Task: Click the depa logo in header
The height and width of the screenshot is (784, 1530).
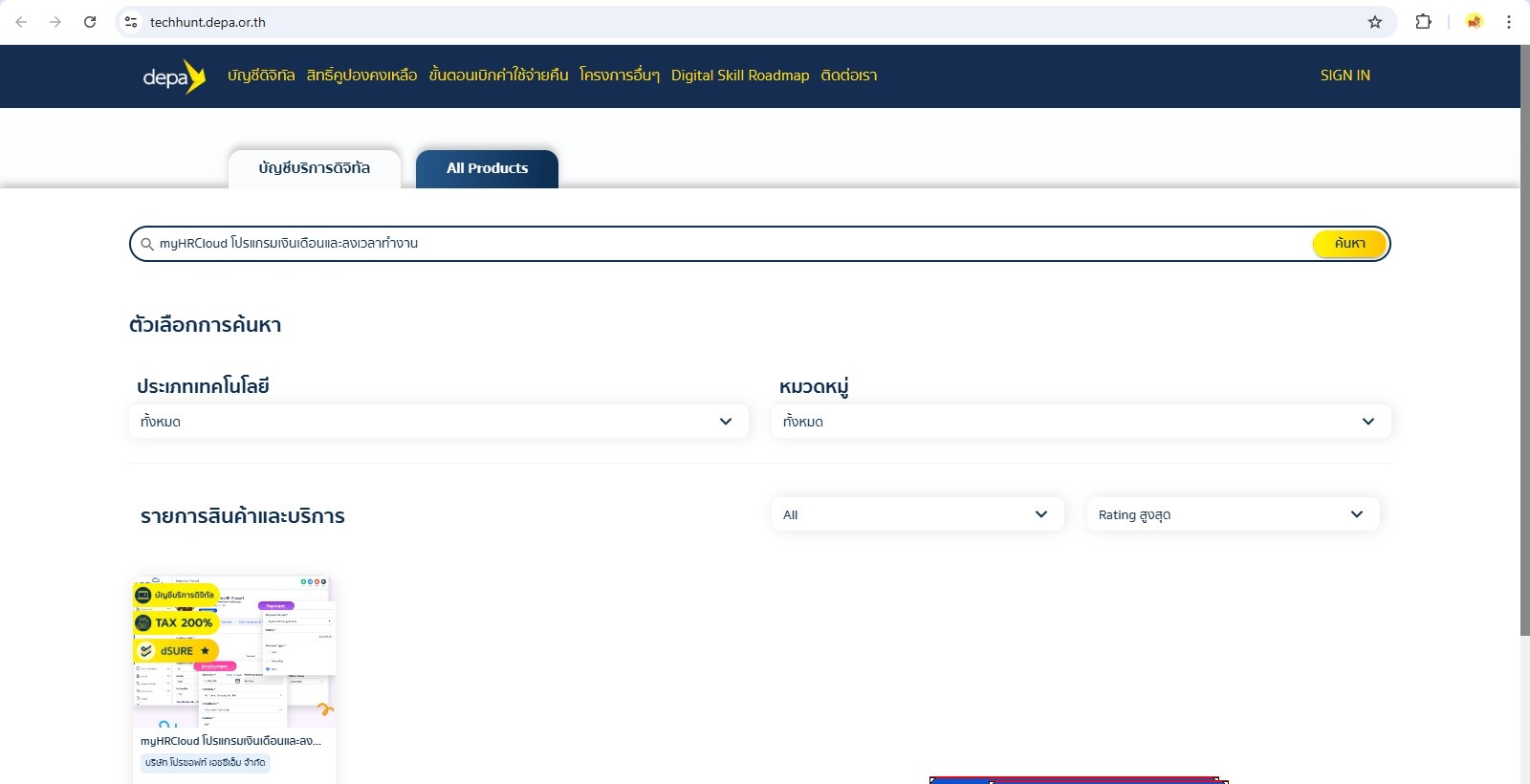Action: [174, 76]
